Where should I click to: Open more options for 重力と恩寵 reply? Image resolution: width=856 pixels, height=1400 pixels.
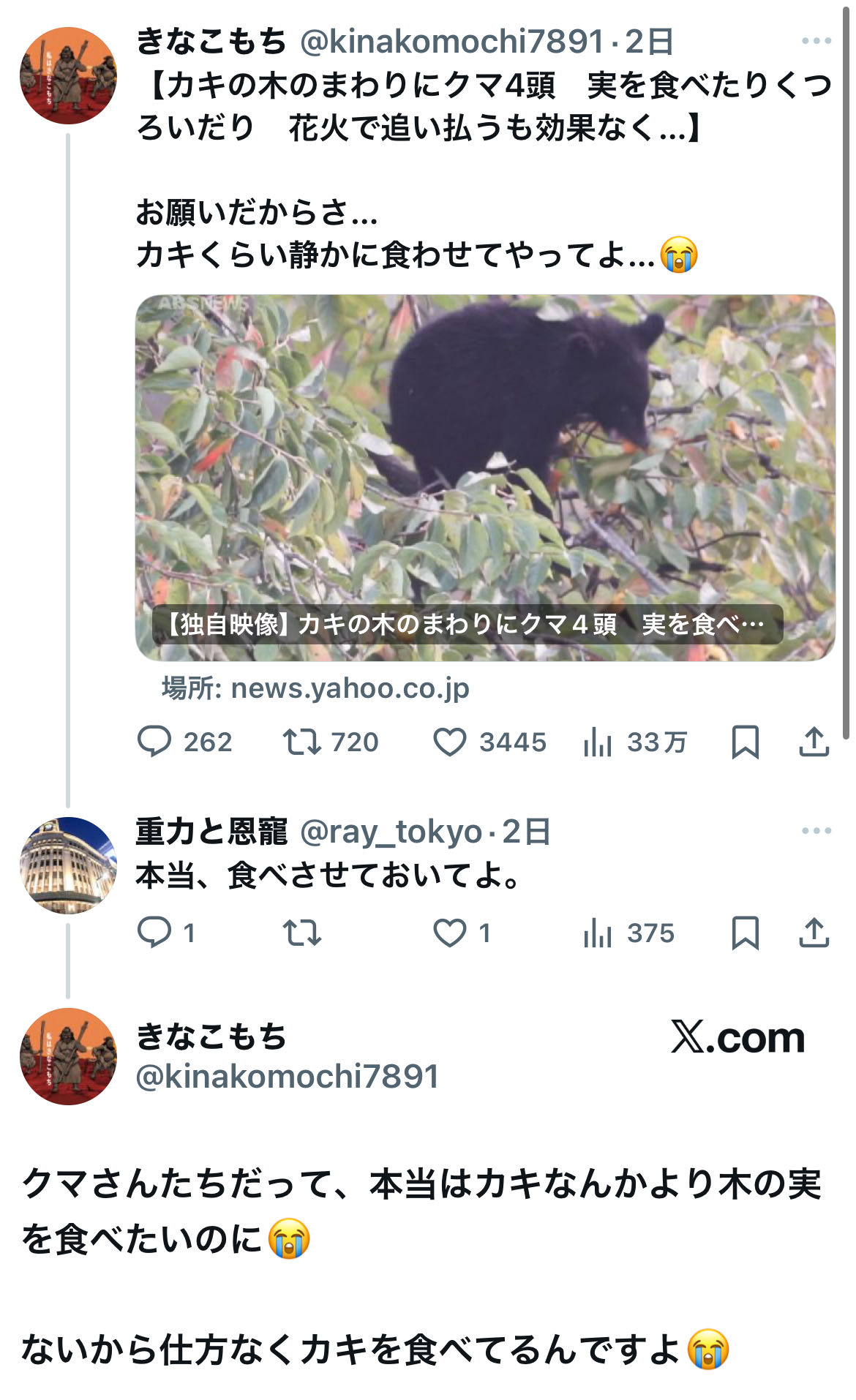[x=816, y=831]
